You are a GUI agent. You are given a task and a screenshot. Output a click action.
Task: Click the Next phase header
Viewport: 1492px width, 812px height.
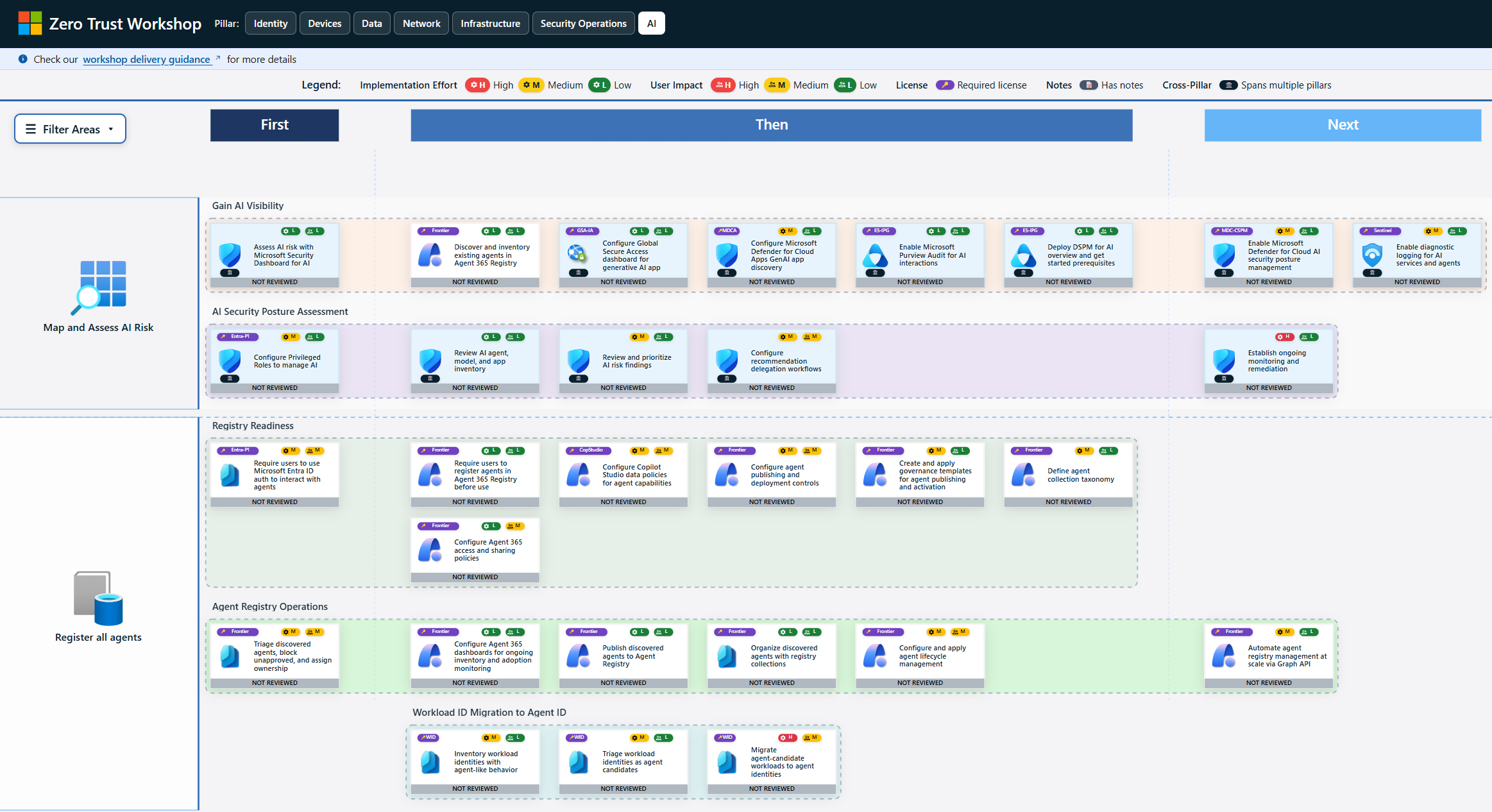(1343, 125)
